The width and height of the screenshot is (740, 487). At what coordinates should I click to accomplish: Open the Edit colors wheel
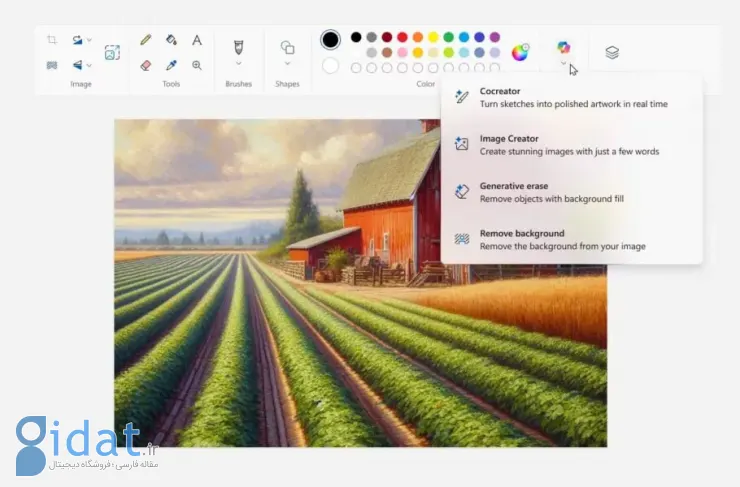click(x=520, y=52)
